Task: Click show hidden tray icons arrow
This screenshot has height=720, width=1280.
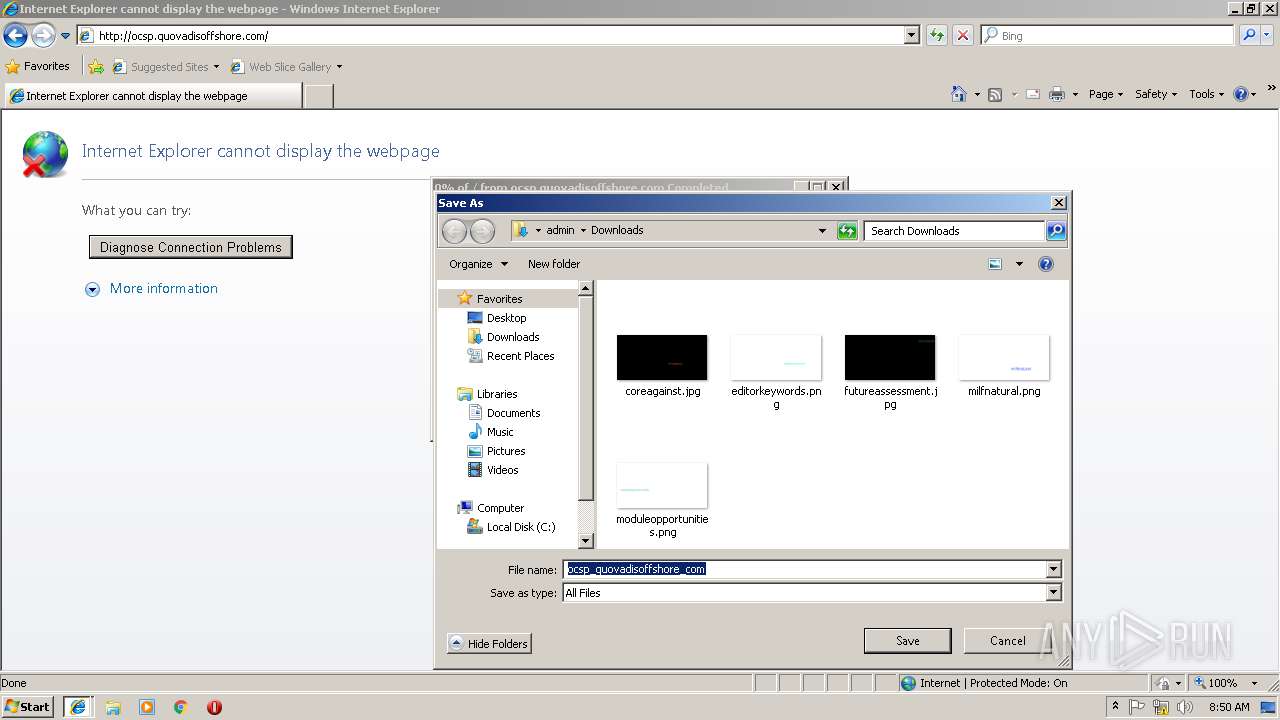Action: pos(1115,707)
